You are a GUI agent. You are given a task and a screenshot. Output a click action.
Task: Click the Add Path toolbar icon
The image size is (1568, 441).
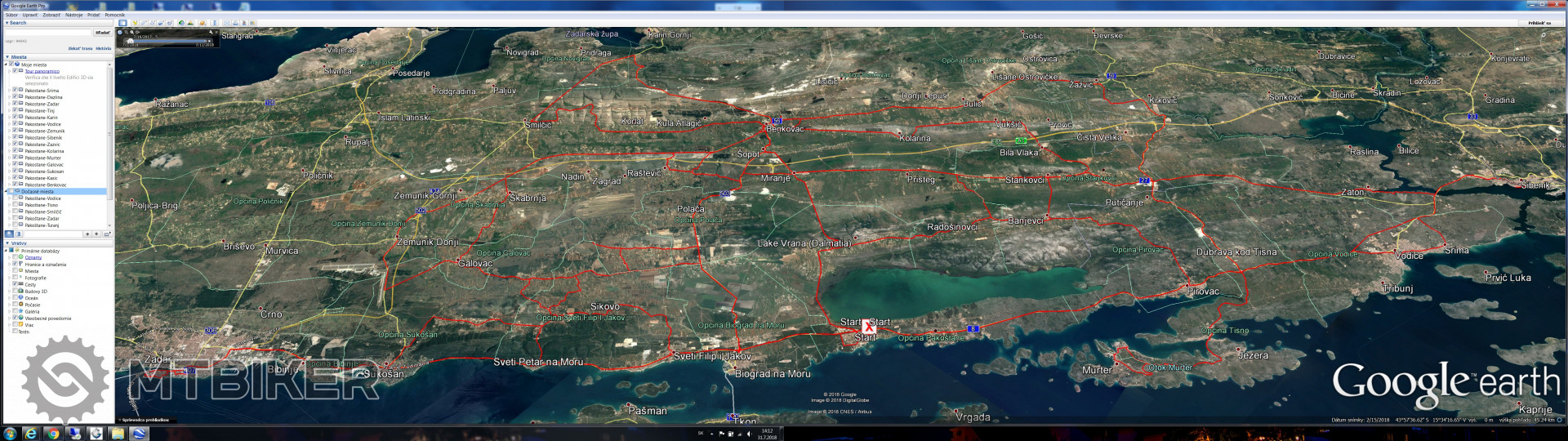pos(152,23)
